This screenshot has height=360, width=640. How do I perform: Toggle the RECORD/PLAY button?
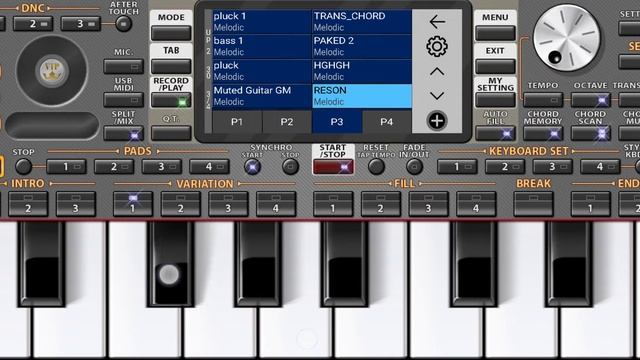(x=171, y=100)
